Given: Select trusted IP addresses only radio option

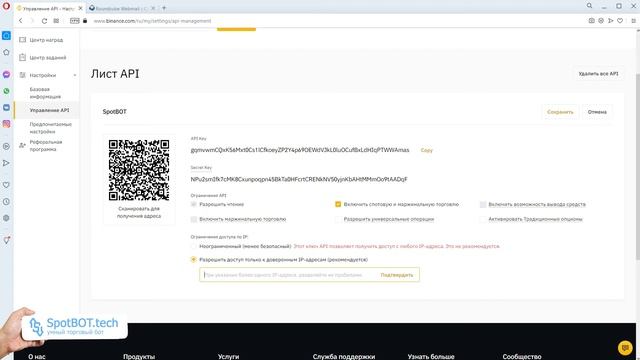Looking at the screenshot, I should click(194, 260).
